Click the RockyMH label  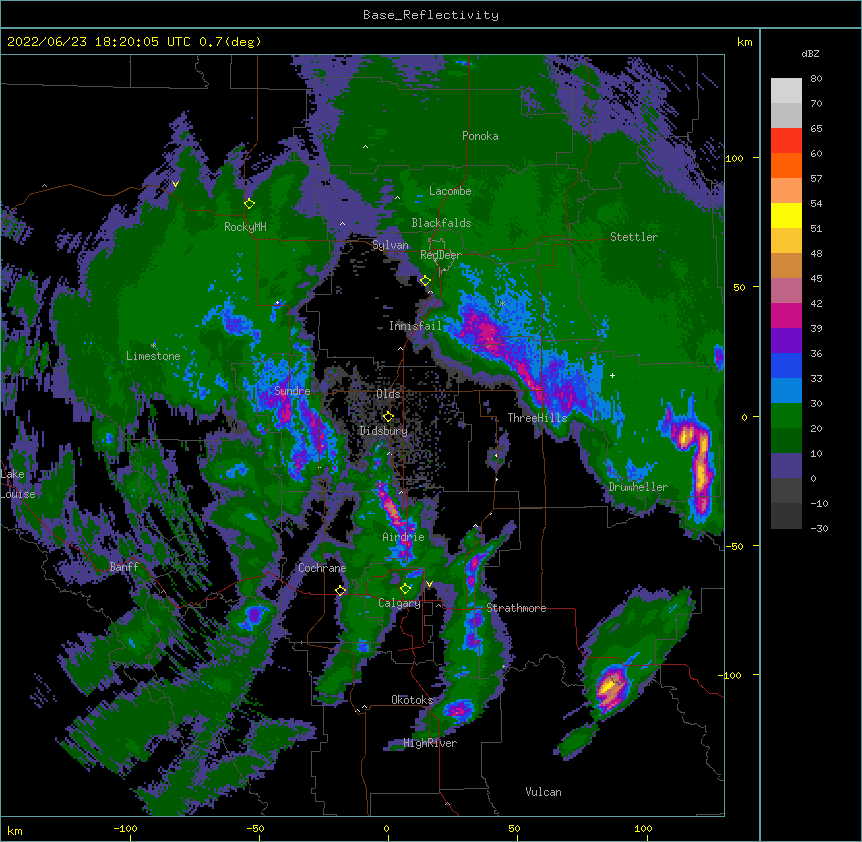click(245, 227)
